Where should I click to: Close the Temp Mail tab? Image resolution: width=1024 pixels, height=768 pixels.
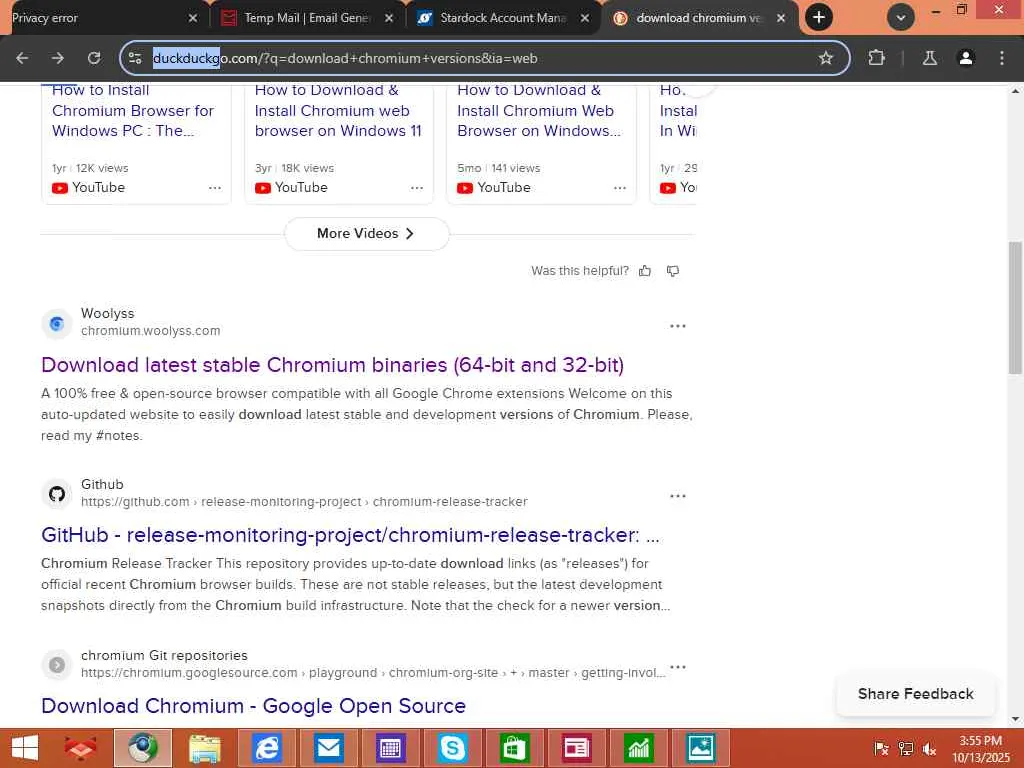389,18
